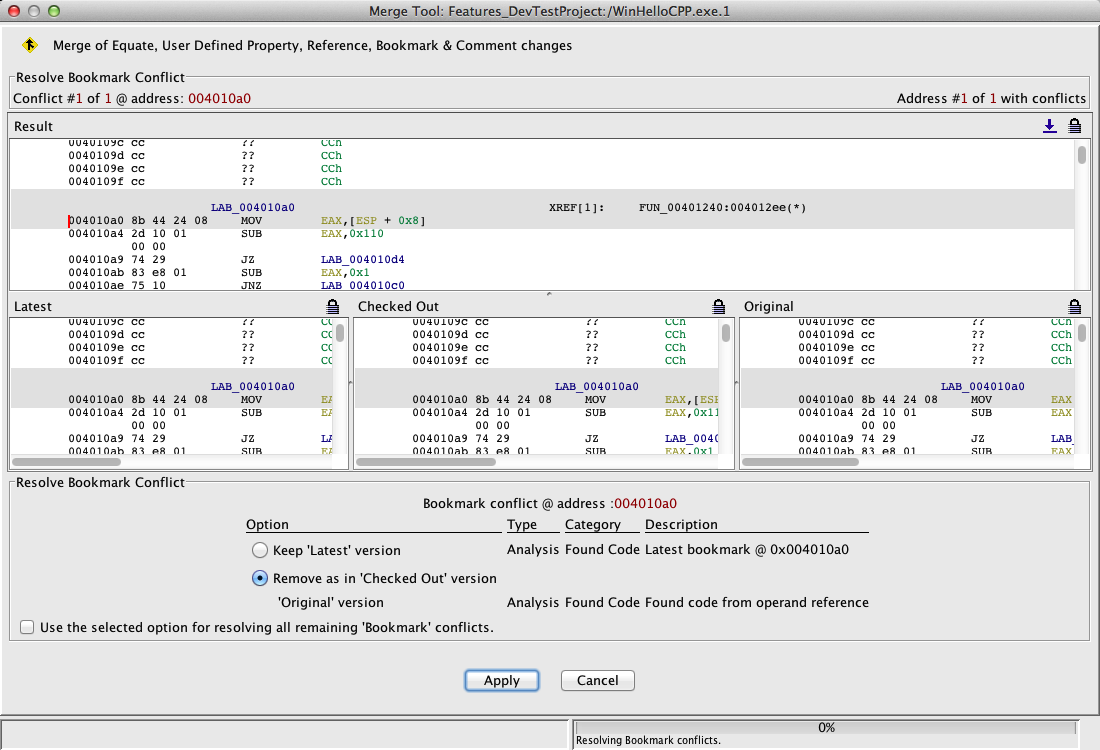This screenshot has width=1100, height=750.
Task: Click the FUN_00401240 XREF in Result listing
Action: [722, 208]
